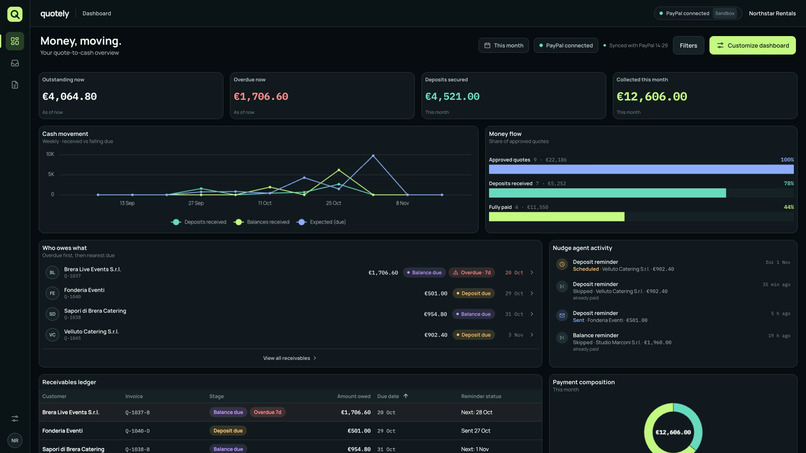The width and height of the screenshot is (806, 453).
Task: Open Northstar Rentals account menu
Action: (x=772, y=13)
